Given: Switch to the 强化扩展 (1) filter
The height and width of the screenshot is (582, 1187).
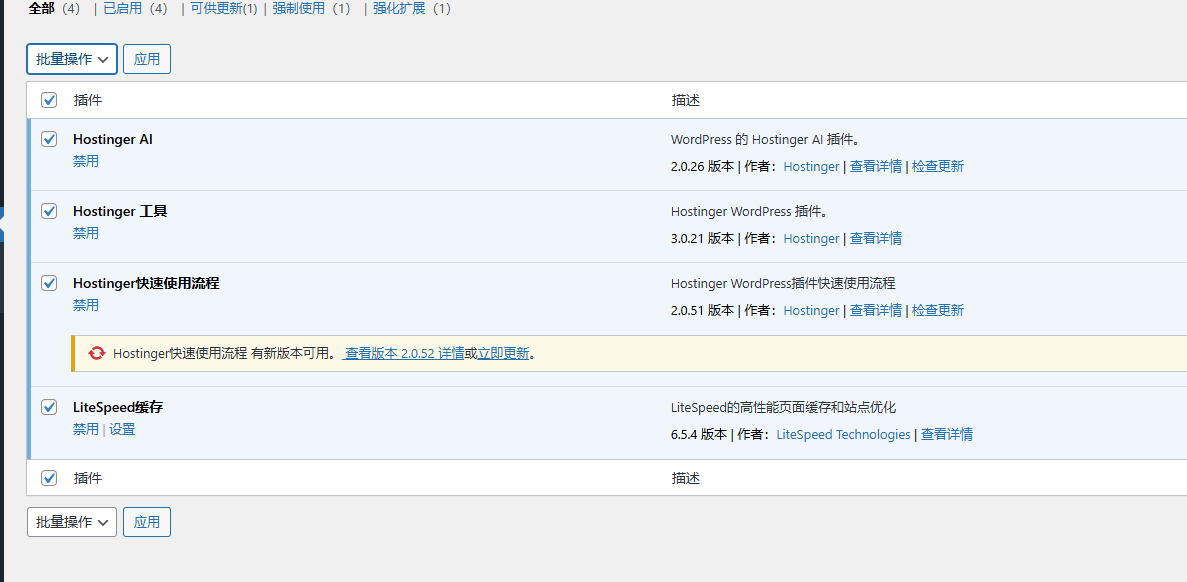Looking at the screenshot, I should [412, 9].
